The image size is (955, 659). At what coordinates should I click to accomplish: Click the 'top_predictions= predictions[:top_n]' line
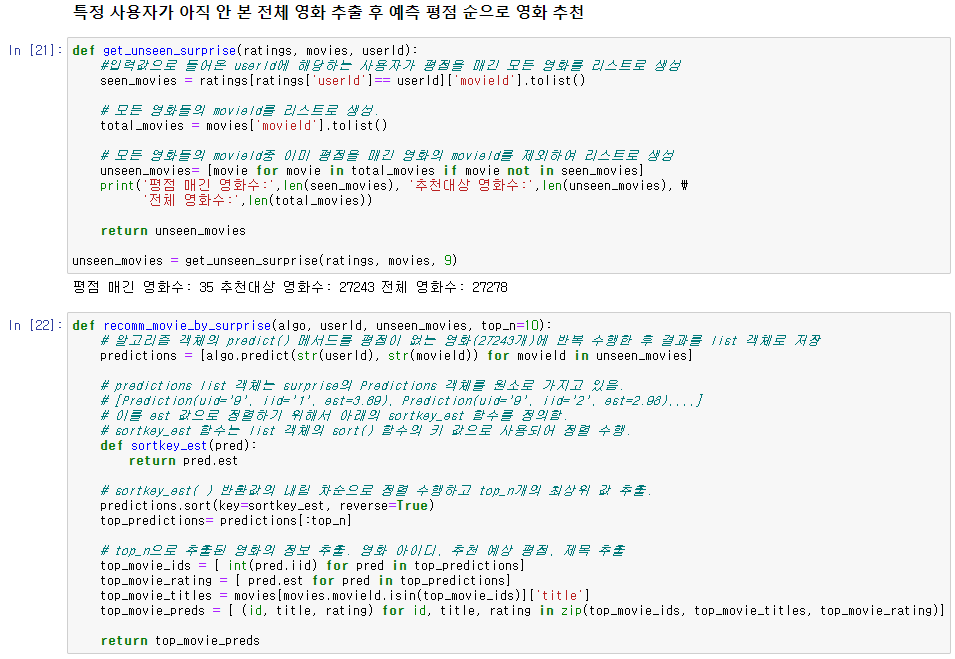pyautogui.click(x=225, y=520)
